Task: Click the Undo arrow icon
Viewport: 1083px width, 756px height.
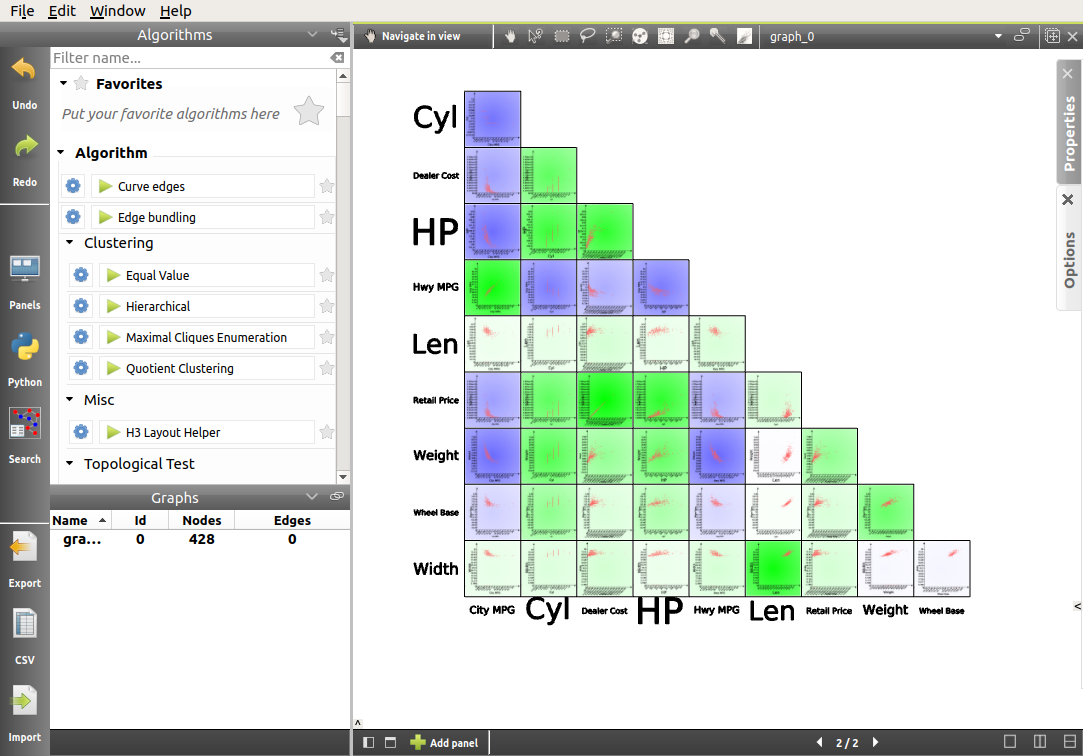Action: pyautogui.click(x=24, y=71)
